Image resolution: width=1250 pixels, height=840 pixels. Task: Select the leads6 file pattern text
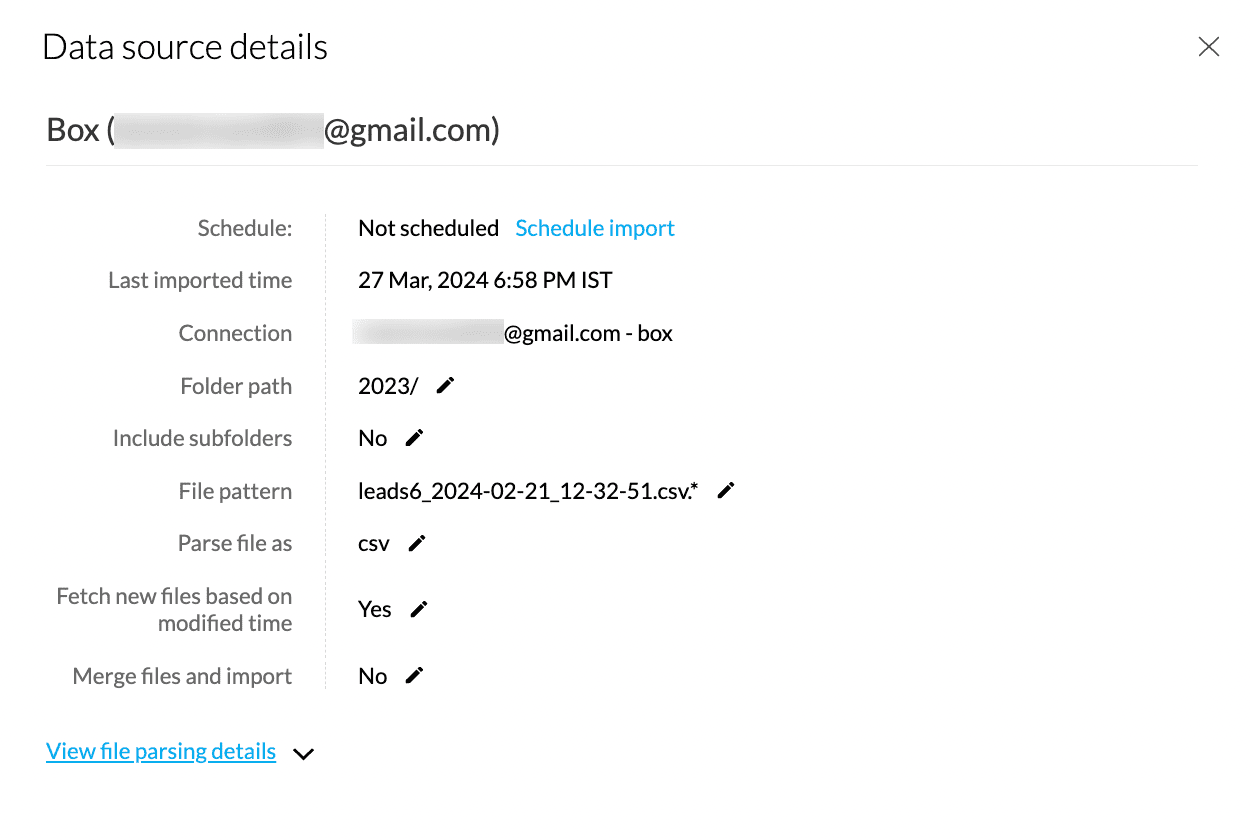528,491
